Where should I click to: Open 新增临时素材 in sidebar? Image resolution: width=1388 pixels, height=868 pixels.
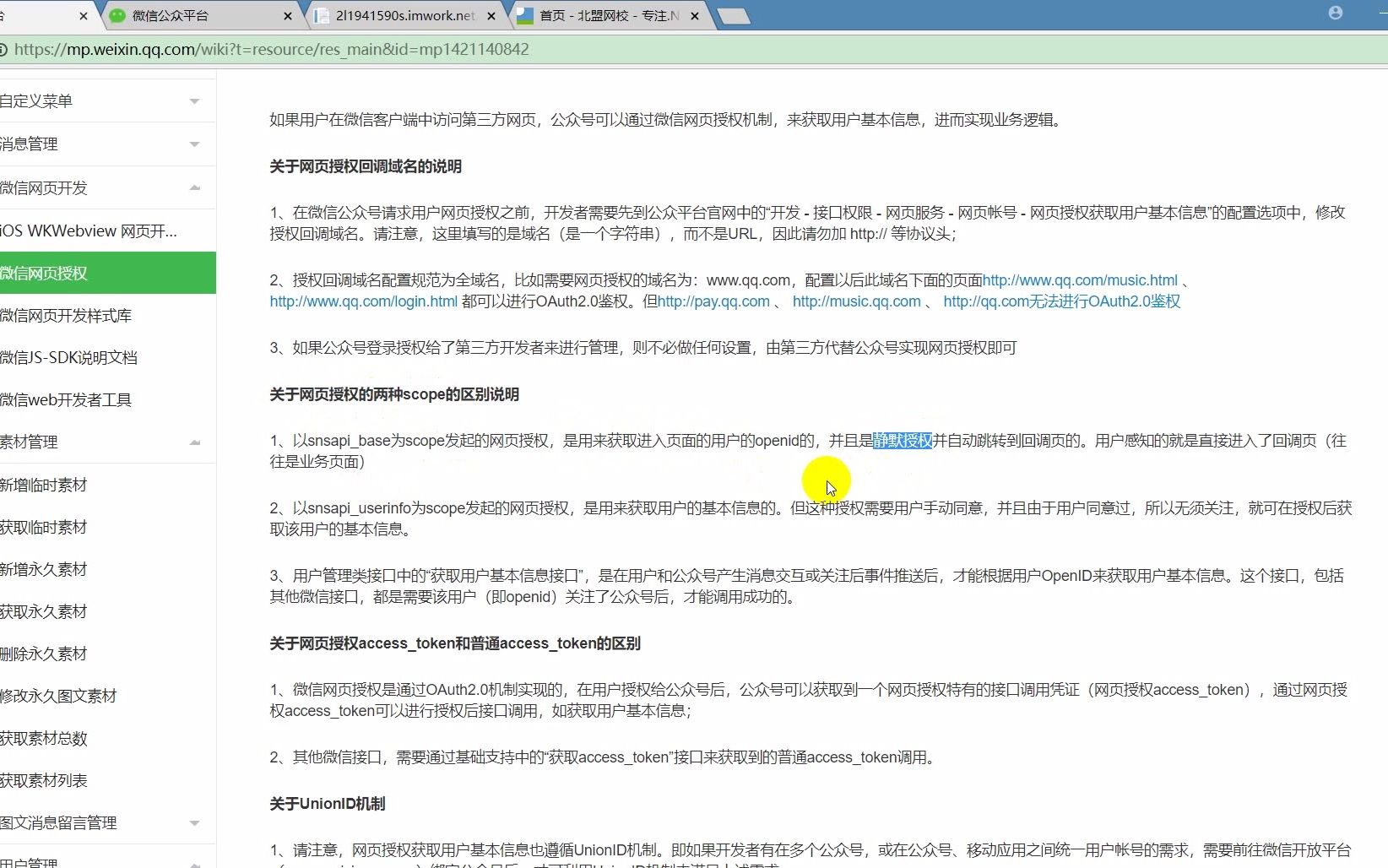[x=44, y=486]
